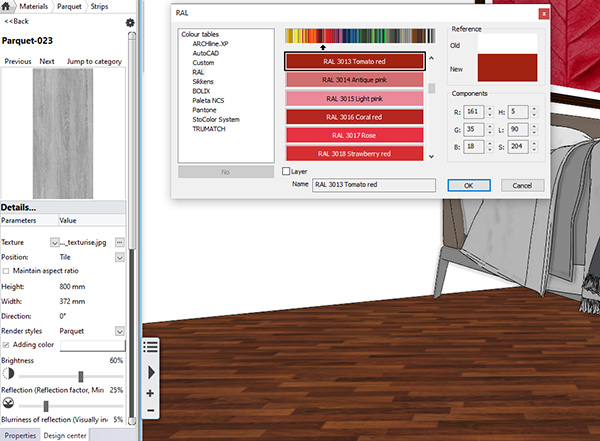Click the minus zoom-out icon

(150, 410)
